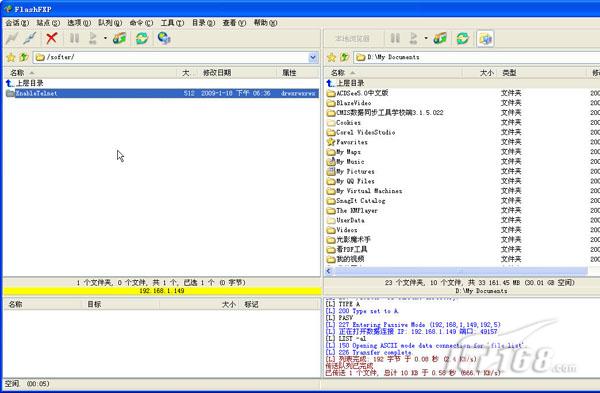Open the 查看 (View) menu

click(x=234, y=23)
